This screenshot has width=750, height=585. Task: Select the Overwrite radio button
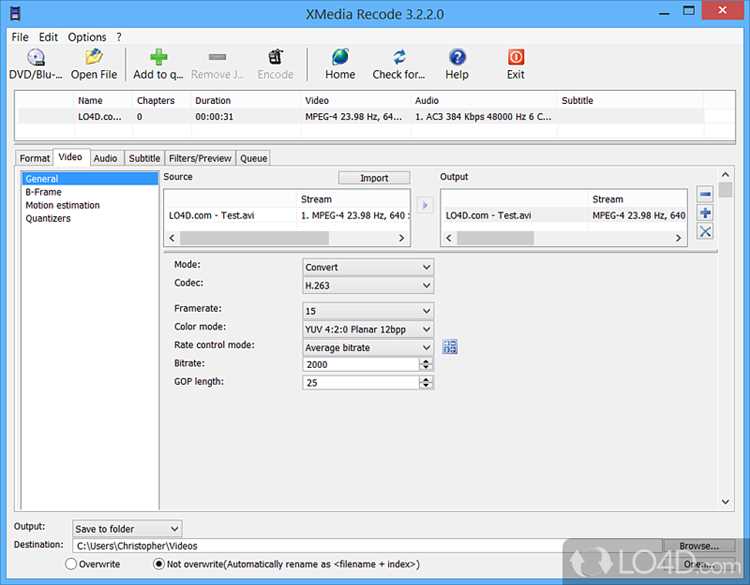[71, 564]
